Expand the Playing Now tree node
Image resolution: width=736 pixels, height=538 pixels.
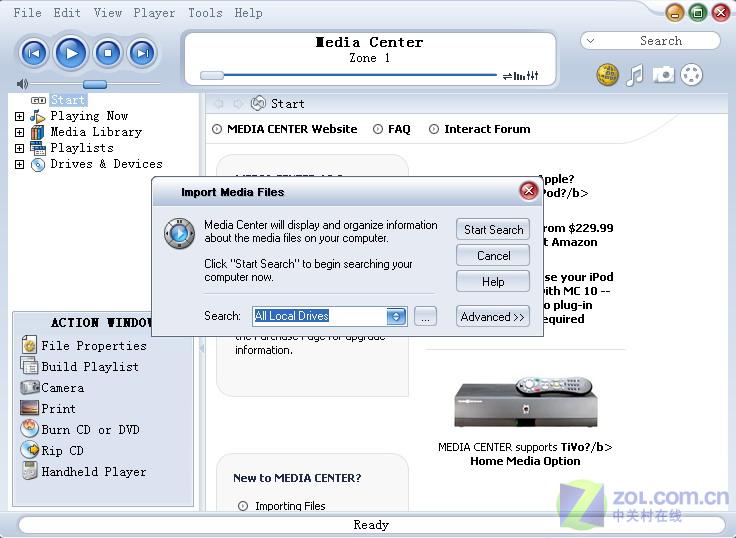[19, 116]
